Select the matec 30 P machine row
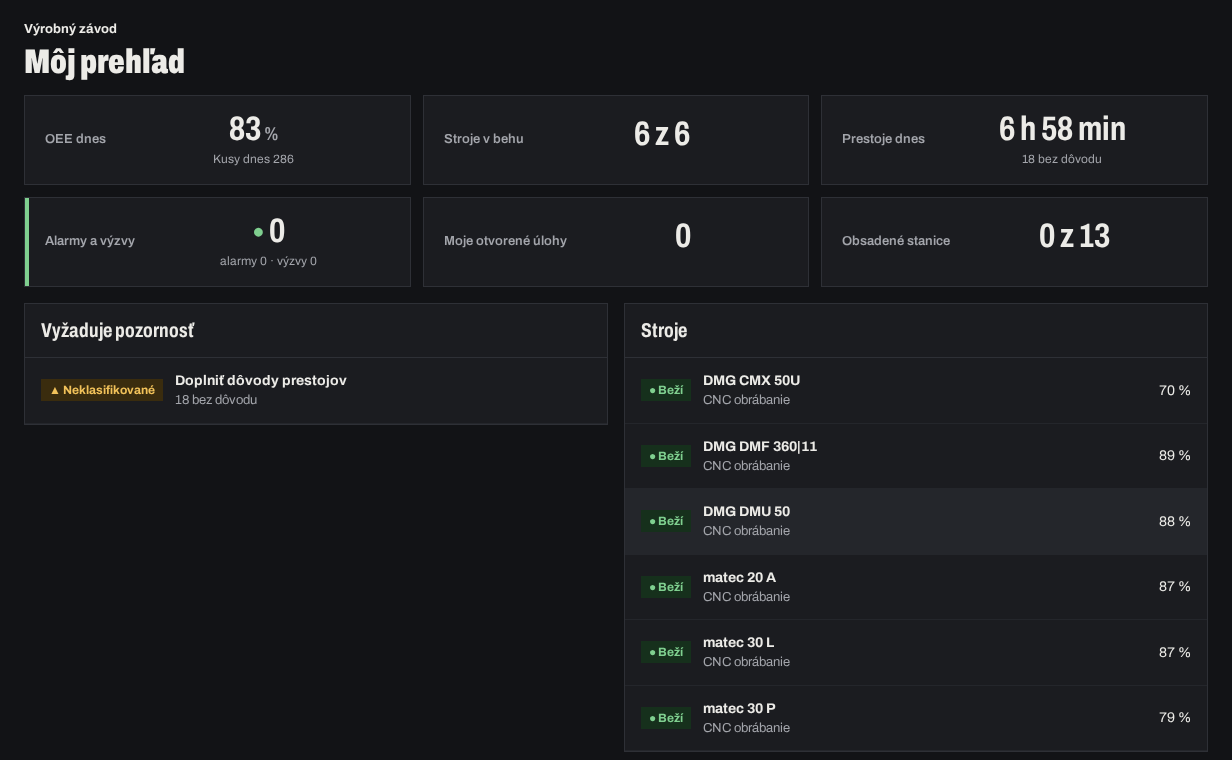The width and height of the screenshot is (1232, 760). [x=916, y=718]
